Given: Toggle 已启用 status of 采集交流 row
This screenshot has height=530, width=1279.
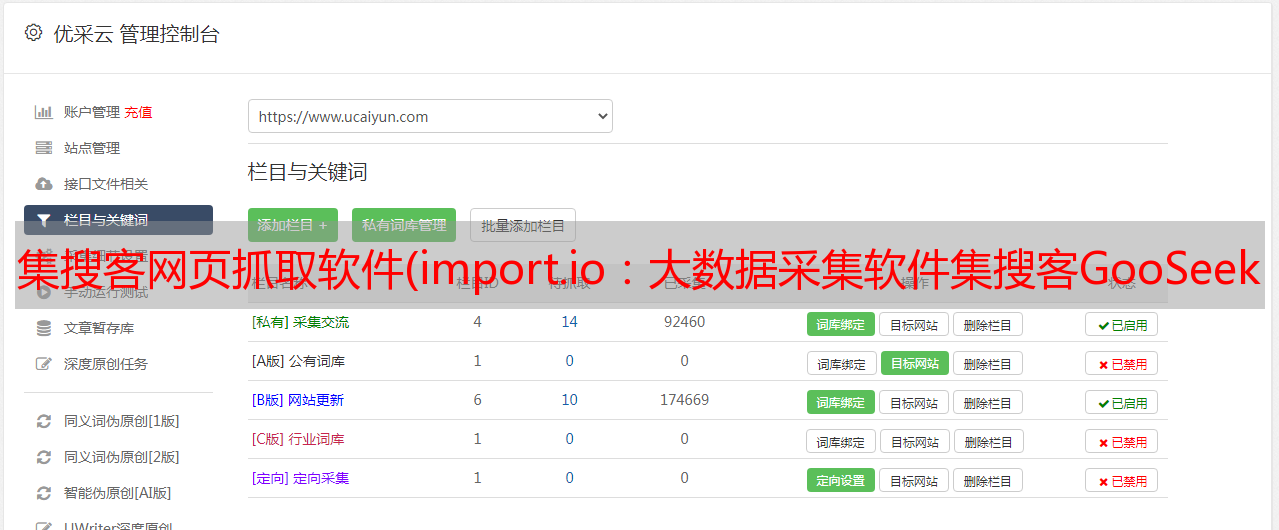Looking at the screenshot, I should (x=1121, y=324).
